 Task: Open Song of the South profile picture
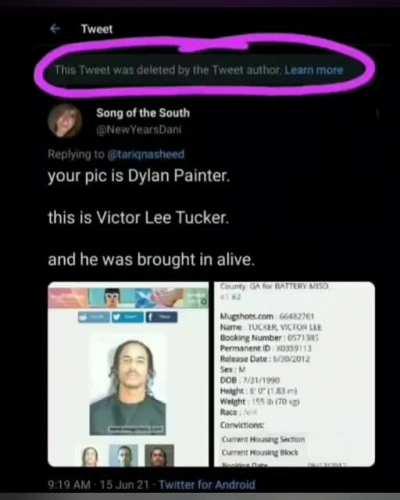pyautogui.click(x=65, y=121)
